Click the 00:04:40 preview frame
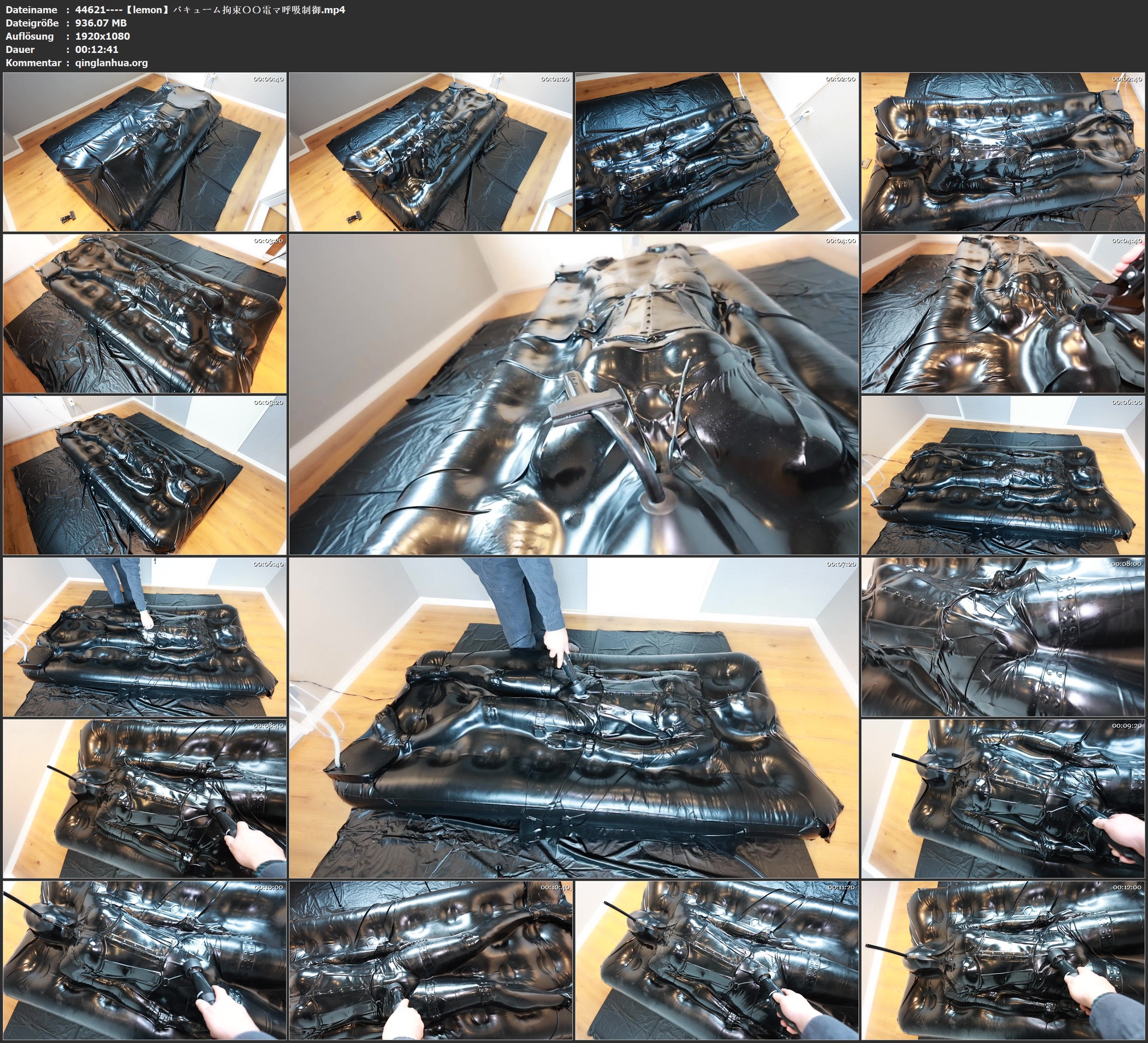1148x1043 pixels. click(x=1003, y=313)
